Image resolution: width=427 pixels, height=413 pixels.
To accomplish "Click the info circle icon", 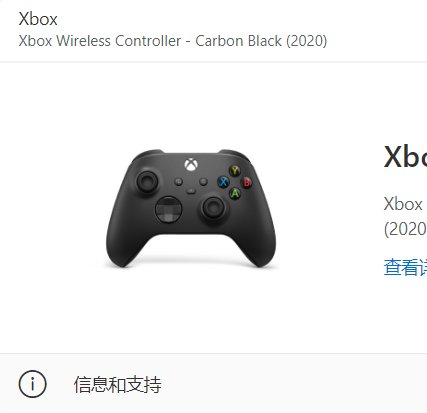I will [32, 384].
